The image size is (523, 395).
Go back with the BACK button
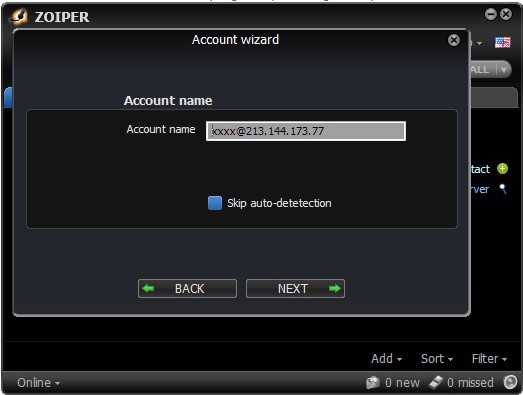click(187, 289)
